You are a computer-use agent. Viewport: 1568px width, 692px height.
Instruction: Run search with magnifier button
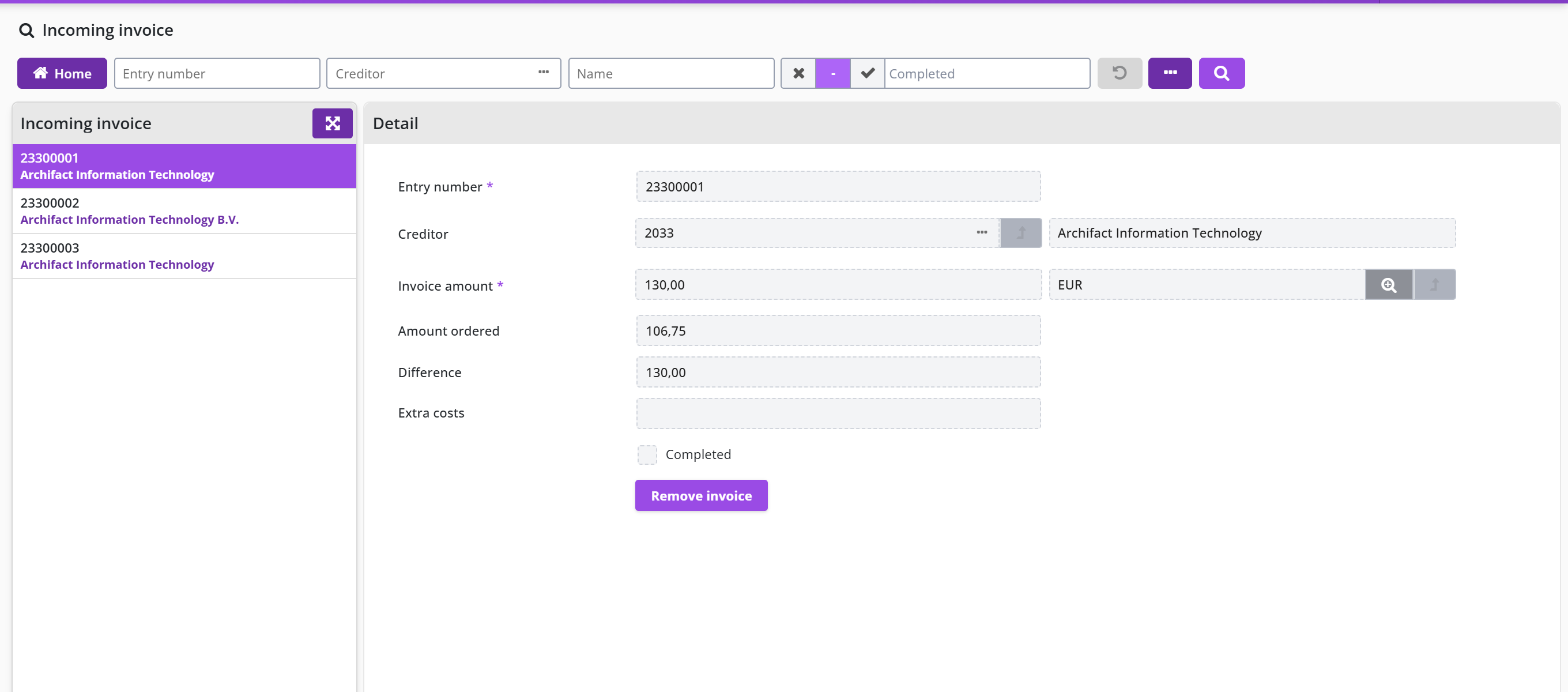(x=1222, y=73)
